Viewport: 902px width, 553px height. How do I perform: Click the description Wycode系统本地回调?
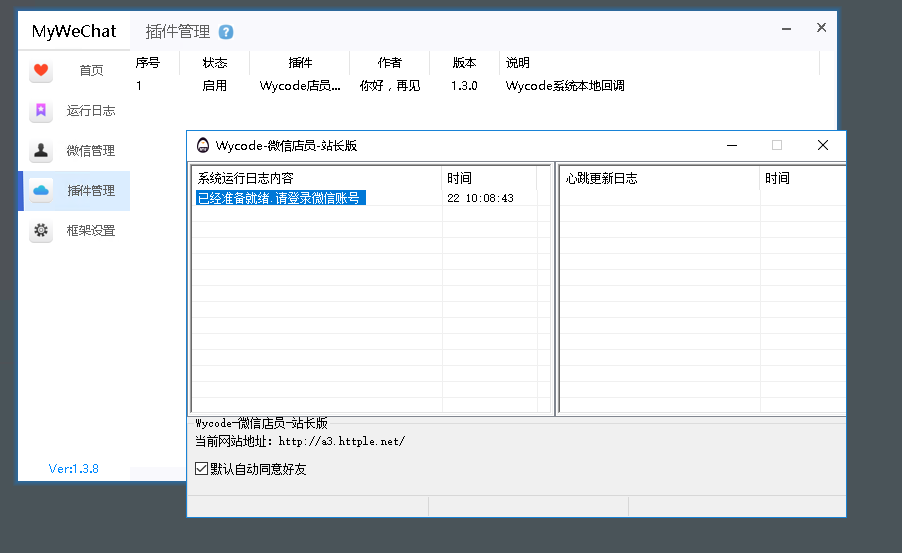(x=565, y=86)
